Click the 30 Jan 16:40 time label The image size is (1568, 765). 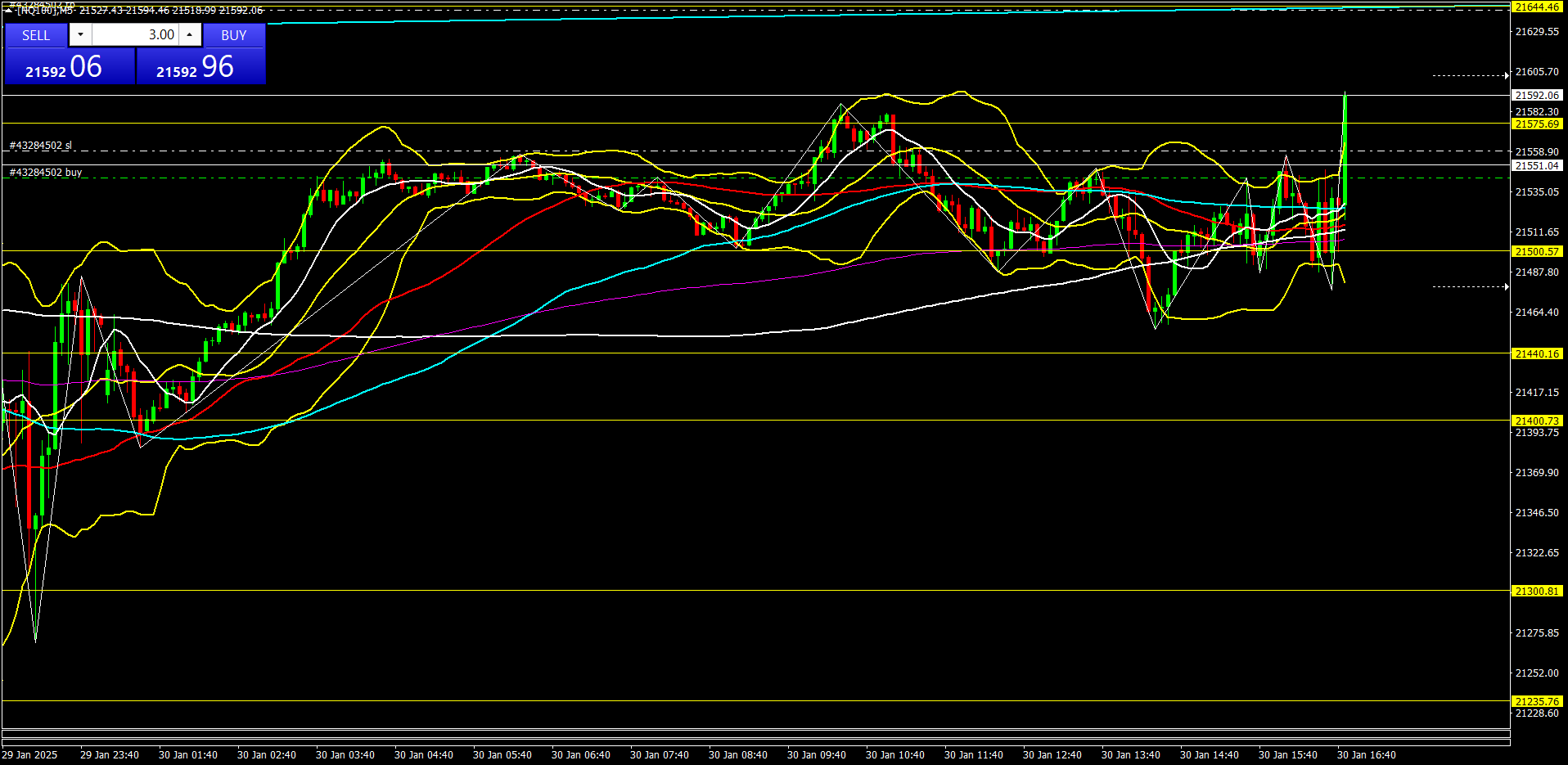(1366, 754)
